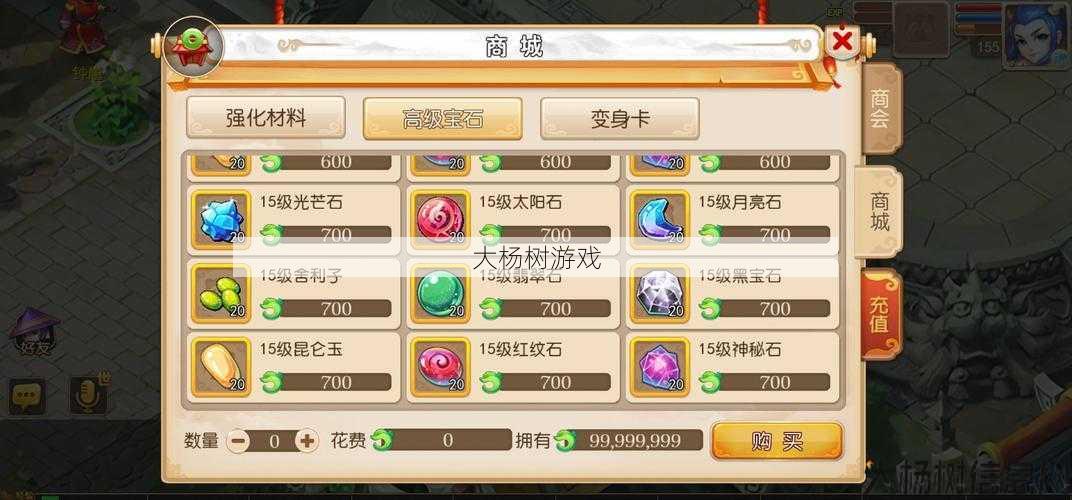Open the chat bubble icon

(x=27, y=396)
